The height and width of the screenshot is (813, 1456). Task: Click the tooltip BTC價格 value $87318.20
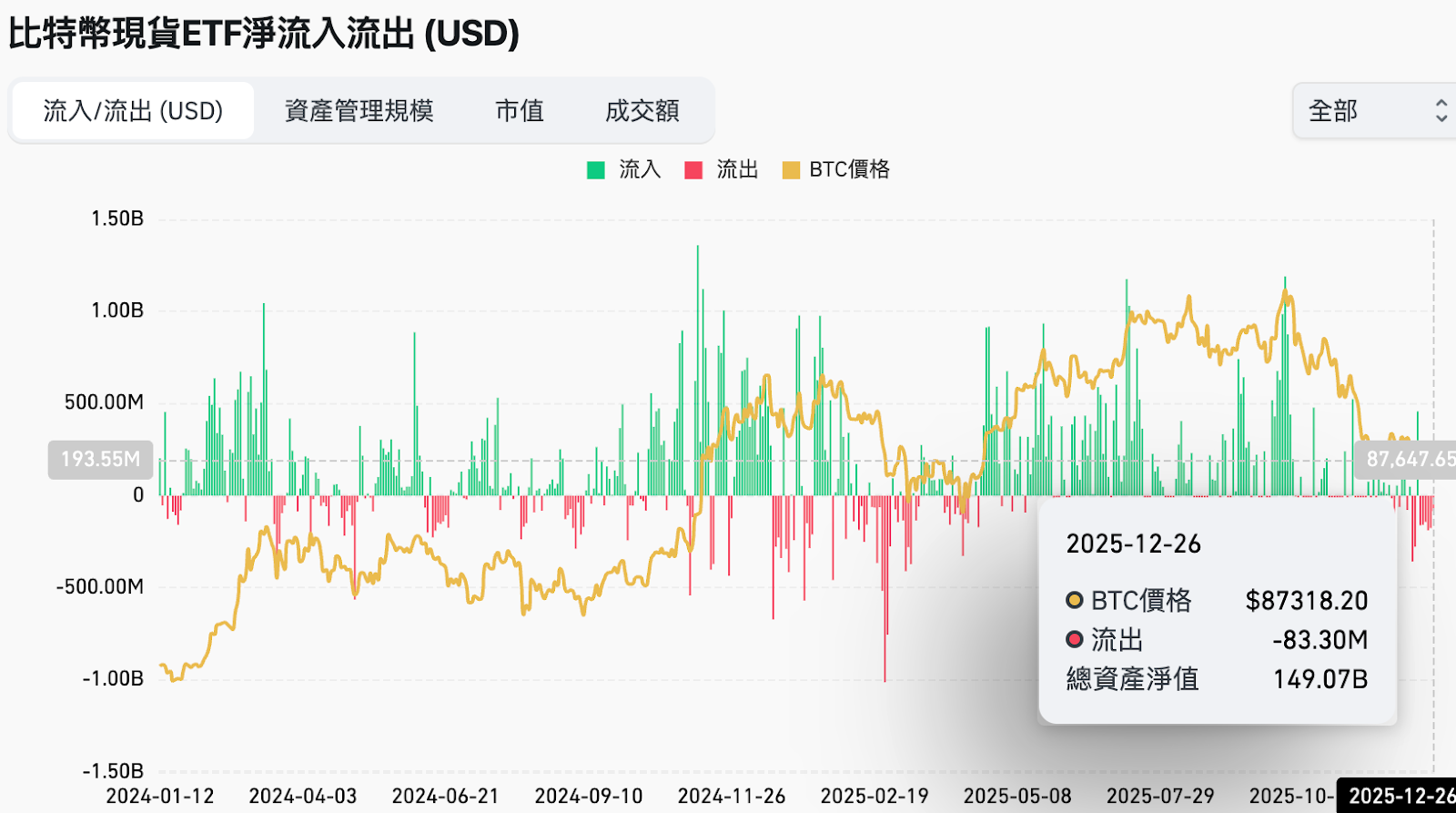point(1307,601)
